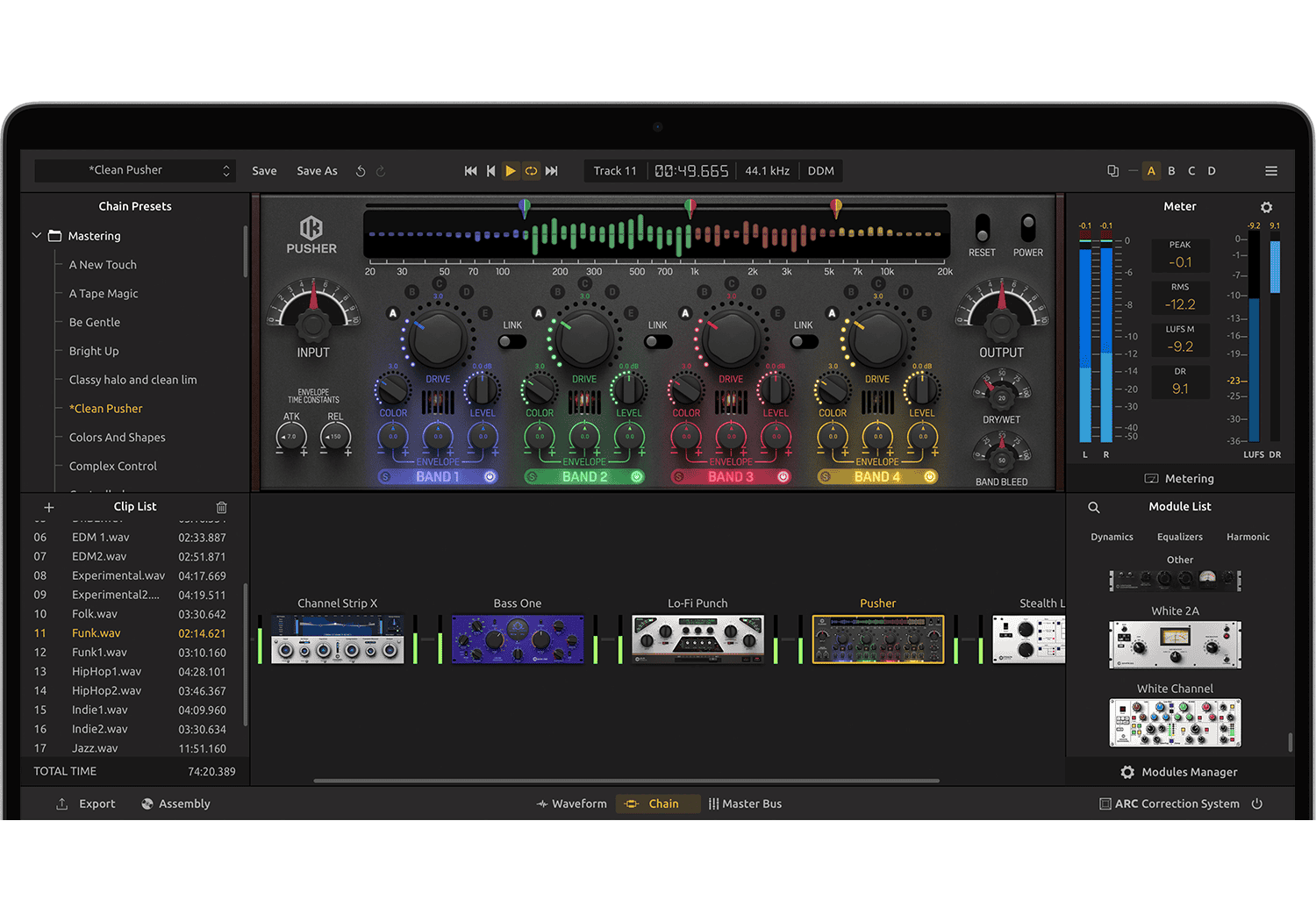The width and height of the screenshot is (1316, 921).
Task: Open Meter settings gear
Action: 1266,207
